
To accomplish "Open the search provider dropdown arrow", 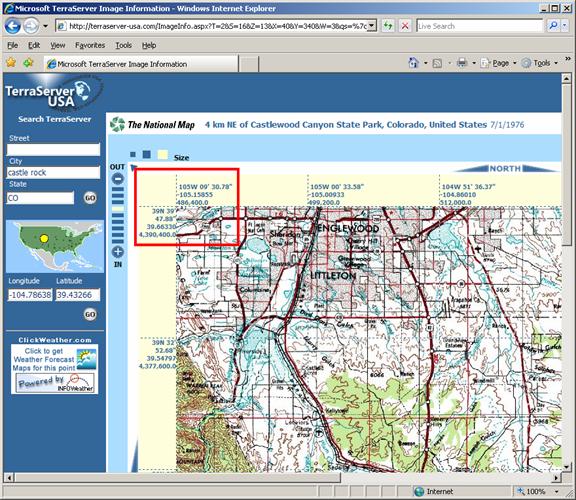I will (x=565, y=26).
